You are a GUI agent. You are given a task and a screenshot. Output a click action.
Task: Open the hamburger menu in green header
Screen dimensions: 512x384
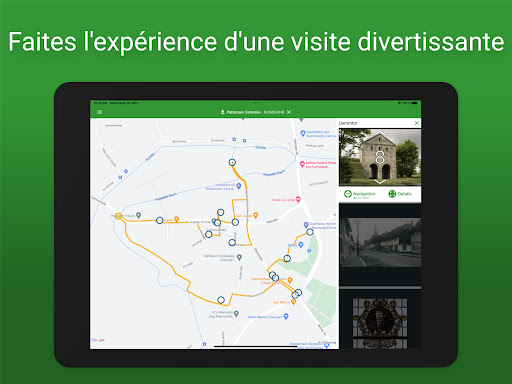99,112
